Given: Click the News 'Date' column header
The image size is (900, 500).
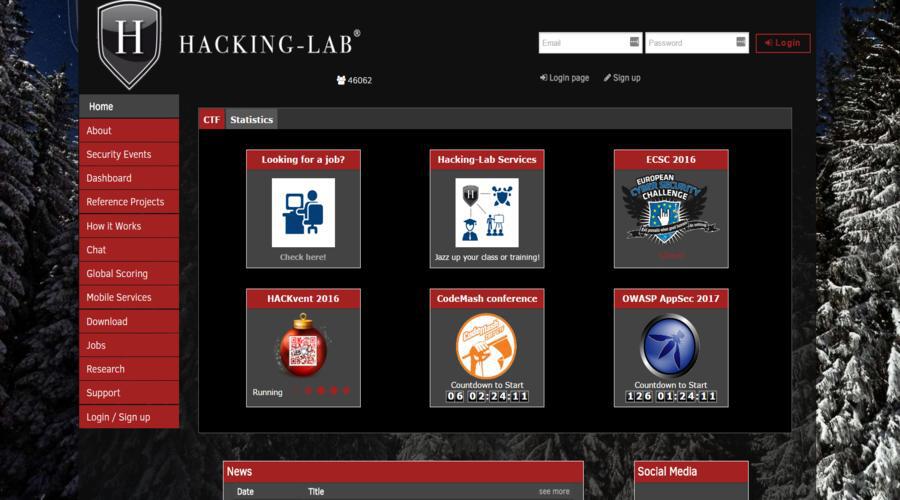Looking at the screenshot, I should click(x=245, y=491).
